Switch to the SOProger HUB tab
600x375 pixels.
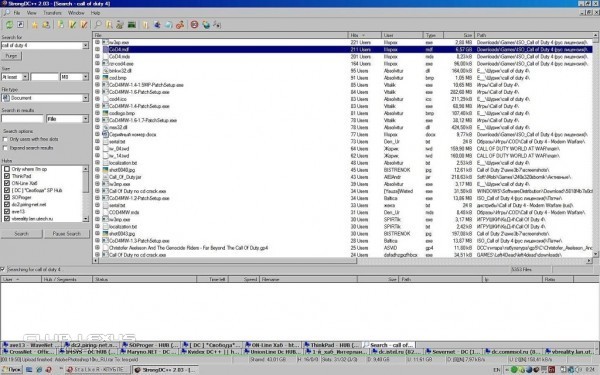tap(151, 345)
